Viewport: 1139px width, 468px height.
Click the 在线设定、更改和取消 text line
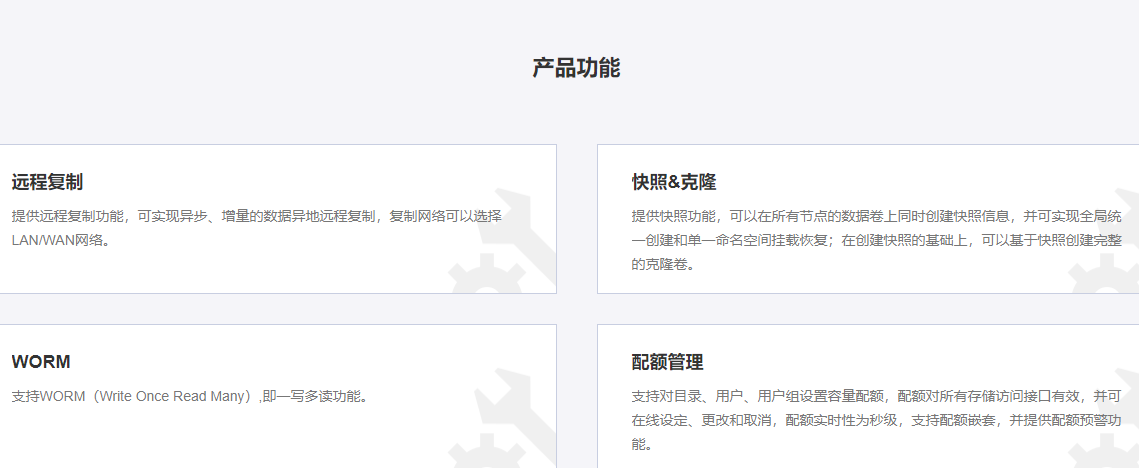[x=876, y=420]
